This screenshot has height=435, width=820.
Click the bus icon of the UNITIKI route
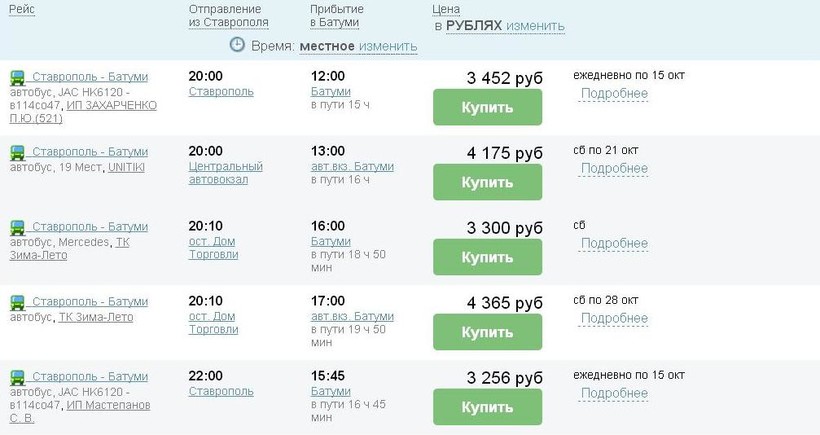pyautogui.click(x=17, y=153)
